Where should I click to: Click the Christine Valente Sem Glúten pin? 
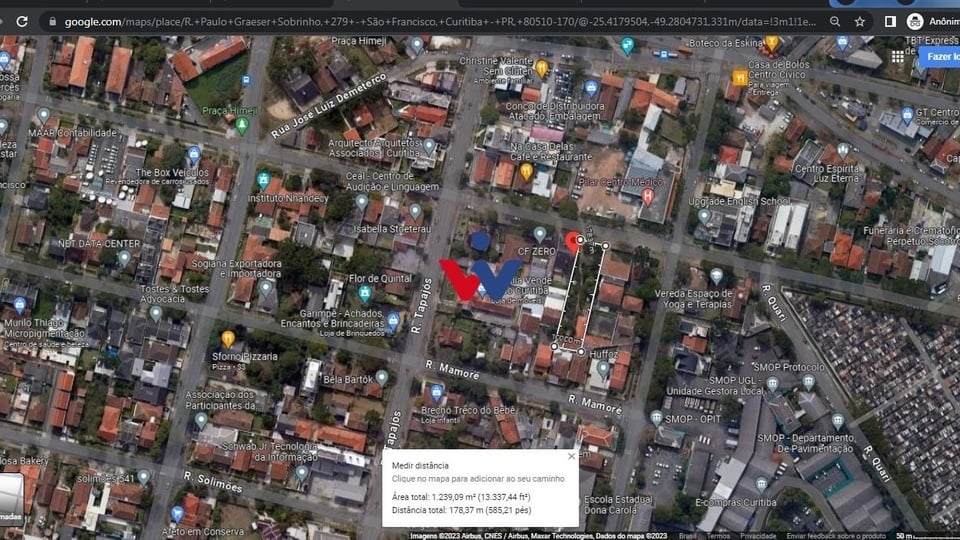click(541, 68)
